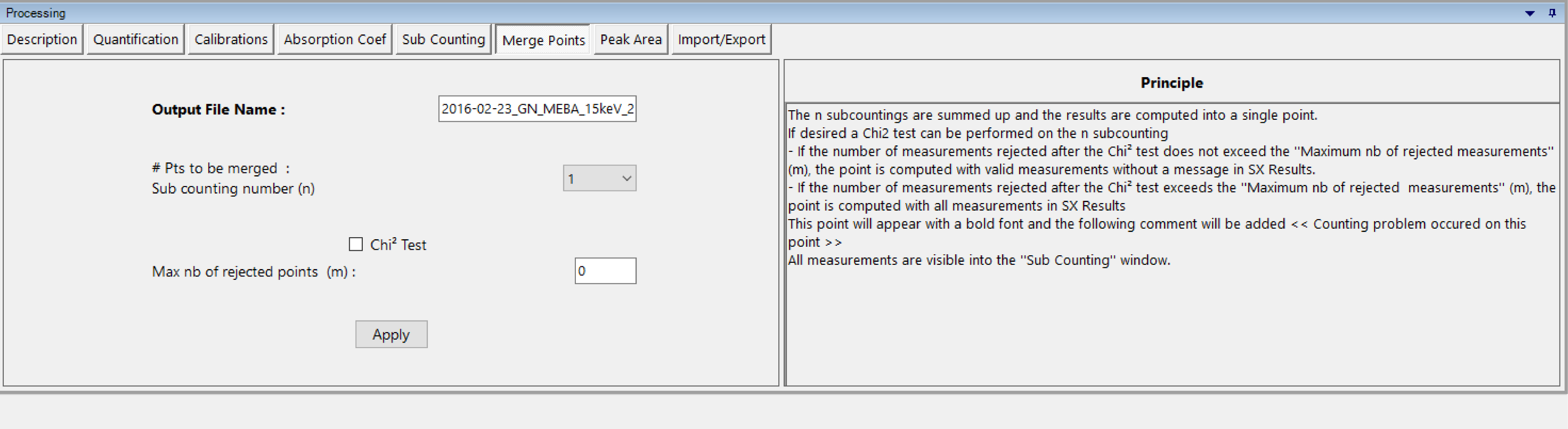Click the Principle header

point(1171,83)
